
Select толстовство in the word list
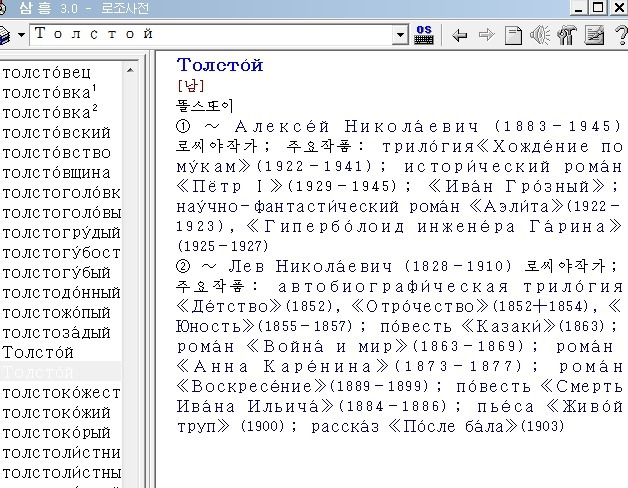[56, 153]
